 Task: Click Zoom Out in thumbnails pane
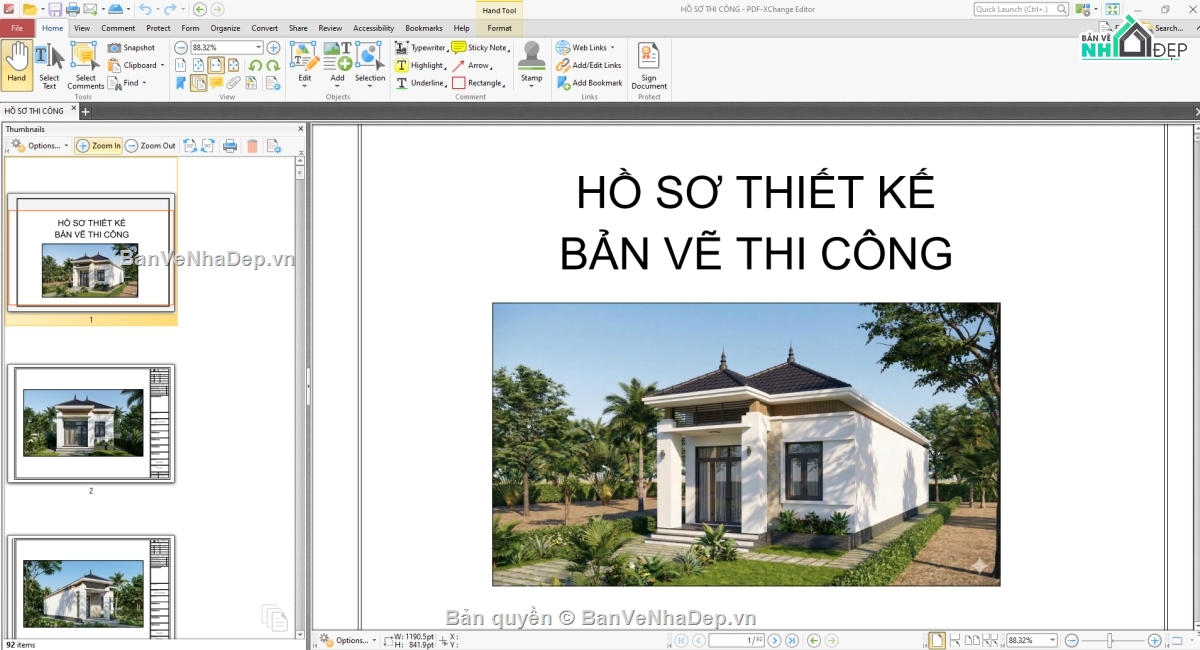[x=150, y=146]
